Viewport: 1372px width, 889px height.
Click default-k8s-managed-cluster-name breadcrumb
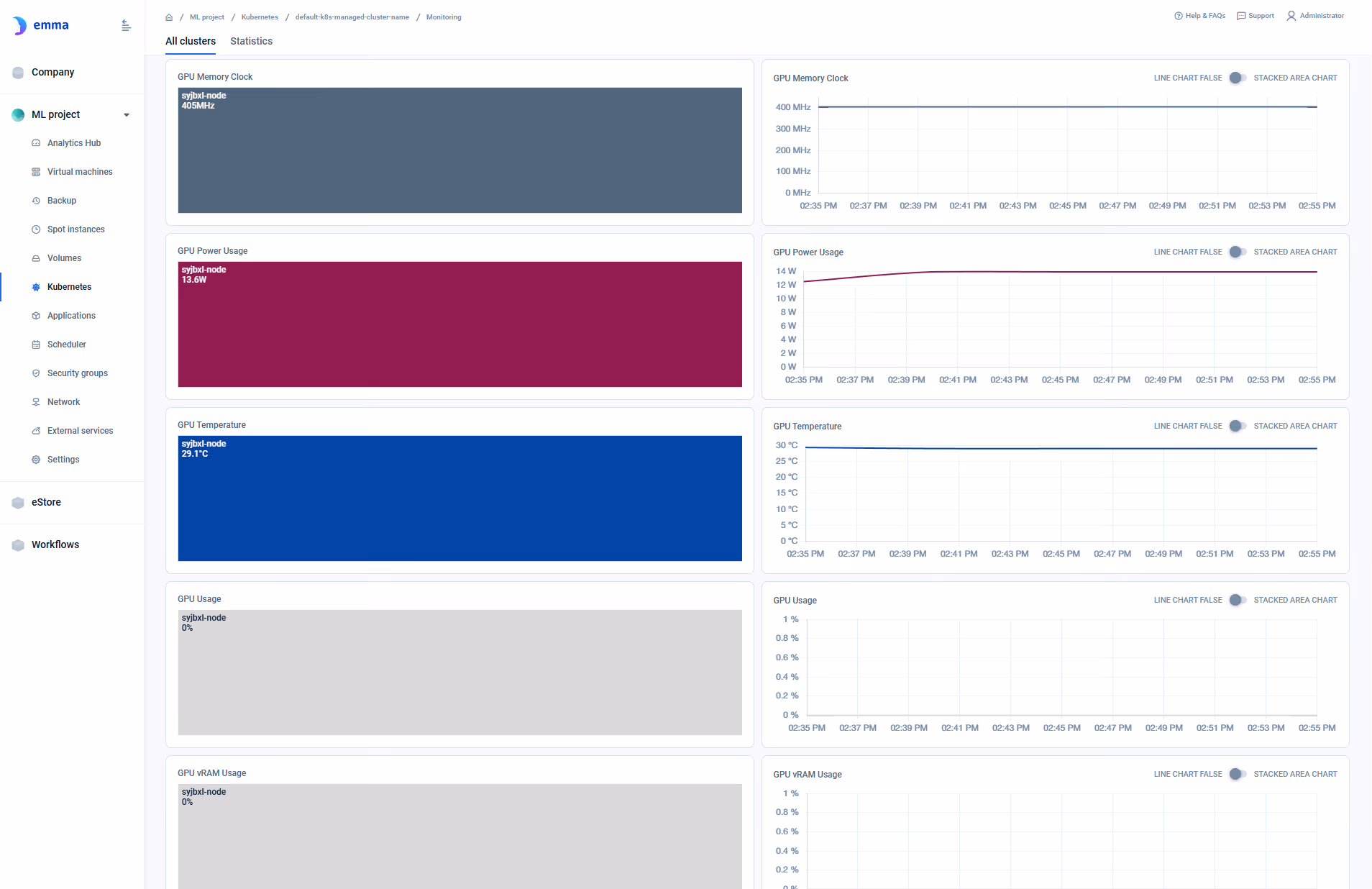click(x=352, y=17)
